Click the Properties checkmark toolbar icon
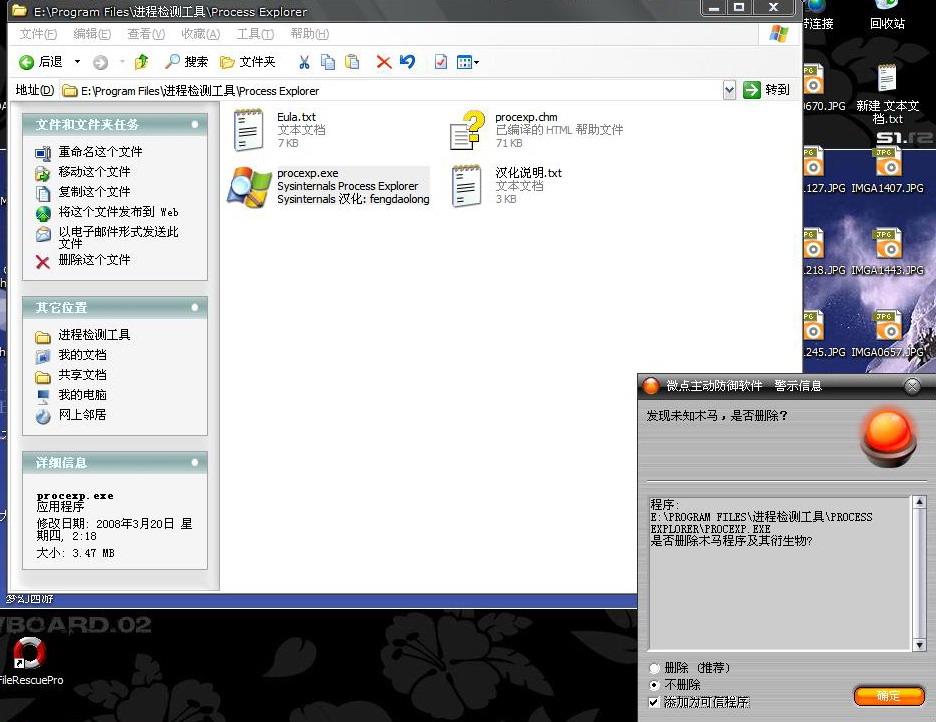The image size is (936, 722). click(x=441, y=62)
